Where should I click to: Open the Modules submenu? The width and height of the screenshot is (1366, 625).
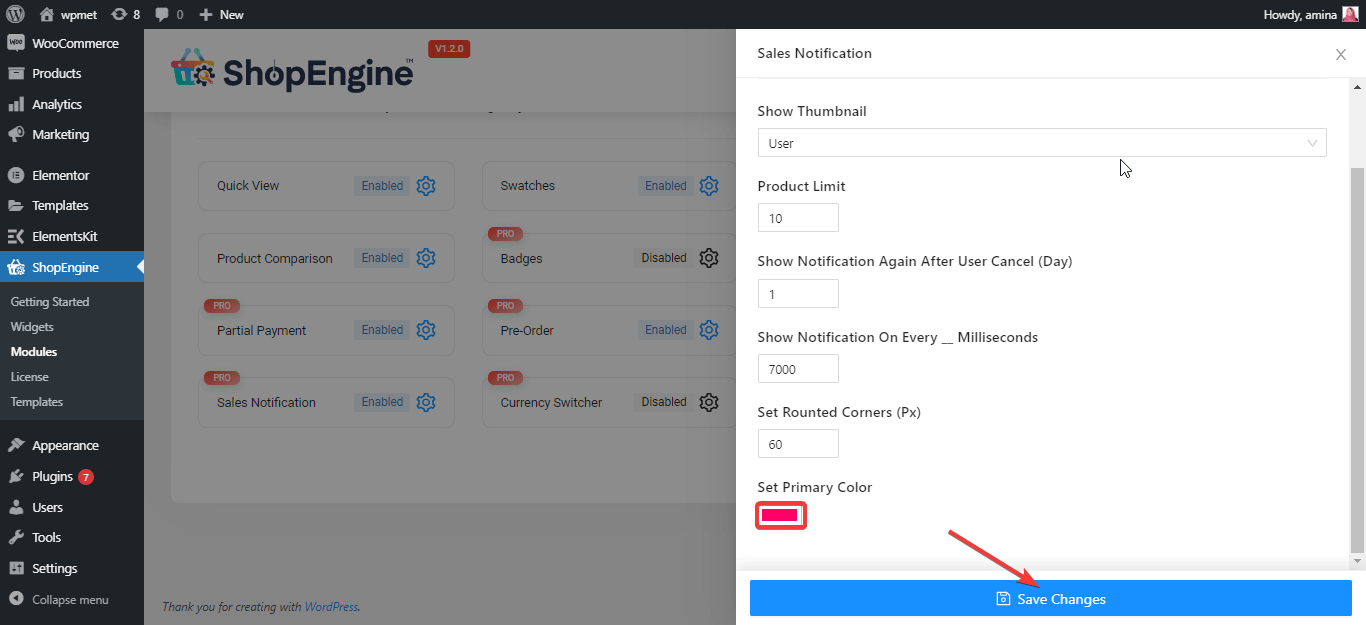(x=34, y=351)
